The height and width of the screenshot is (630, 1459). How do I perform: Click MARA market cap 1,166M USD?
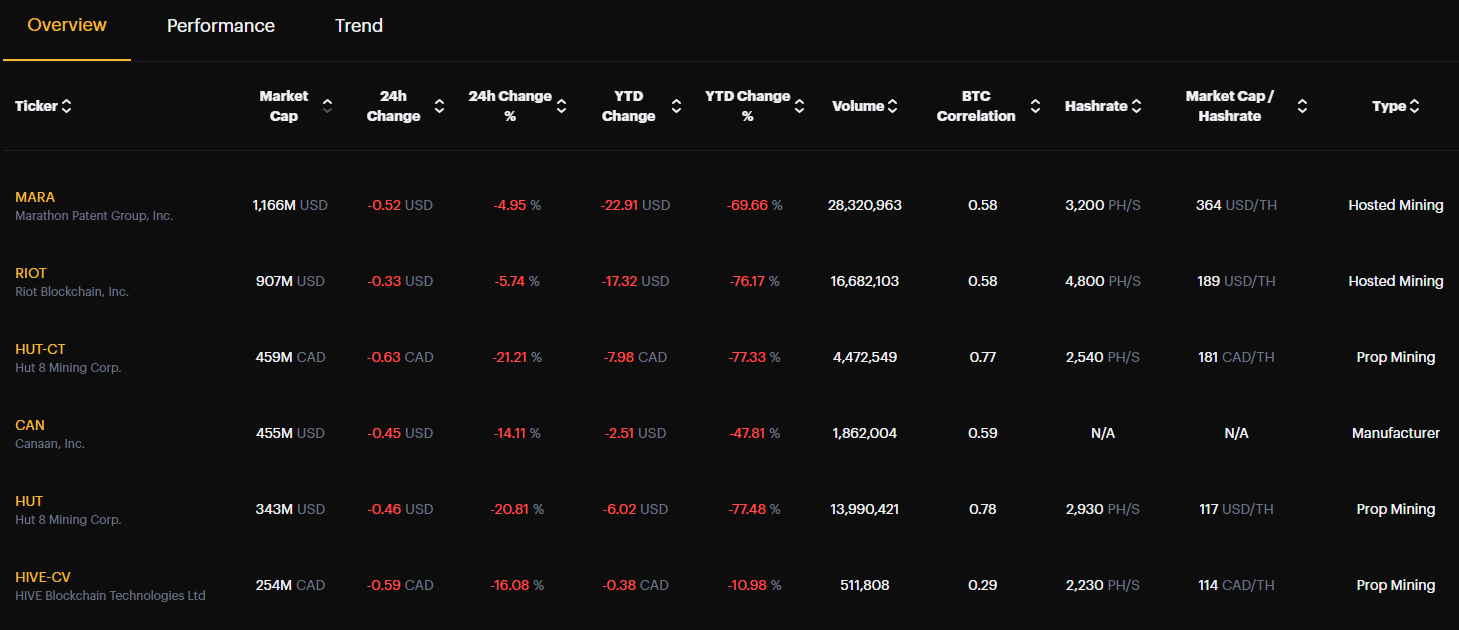tap(290, 205)
